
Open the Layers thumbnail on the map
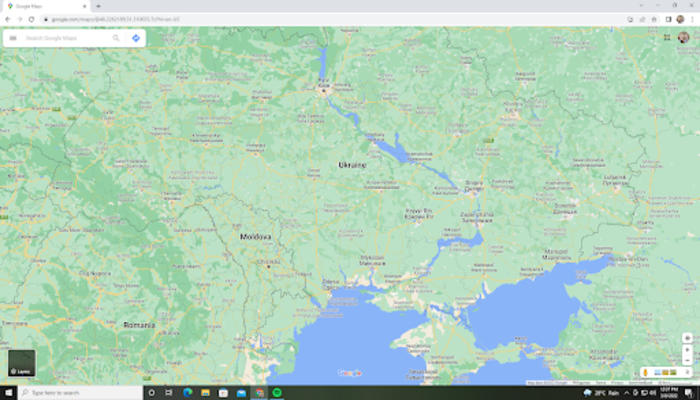21,362
